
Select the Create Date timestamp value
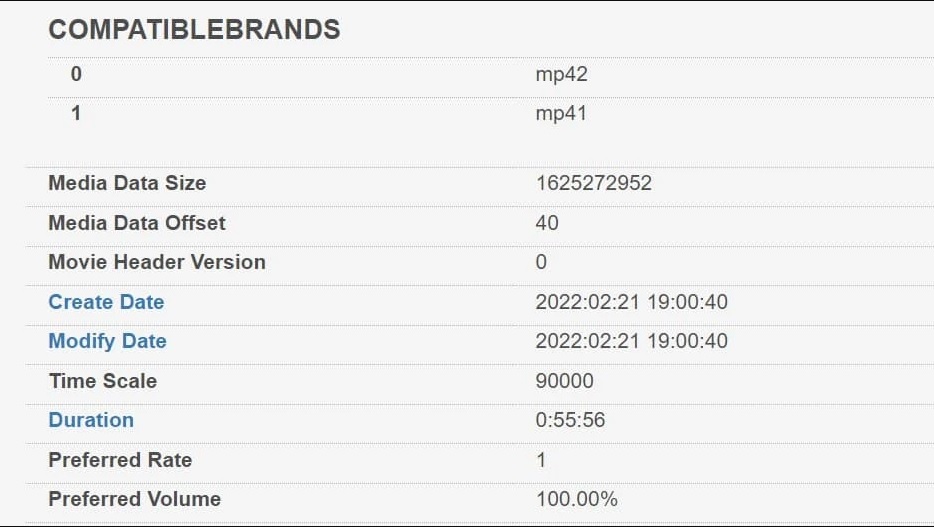point(631,302)
